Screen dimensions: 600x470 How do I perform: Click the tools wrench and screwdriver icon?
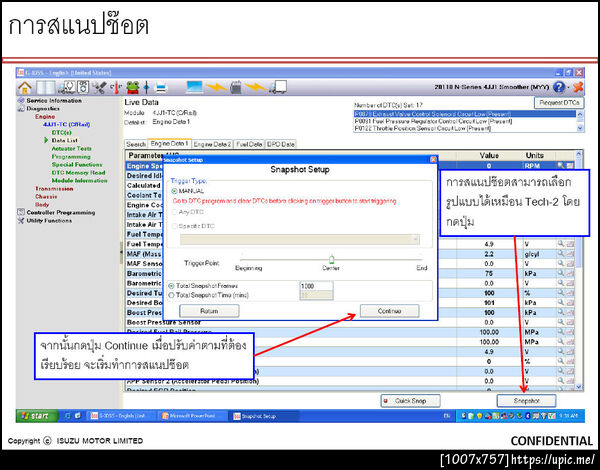tap(100, 88)
